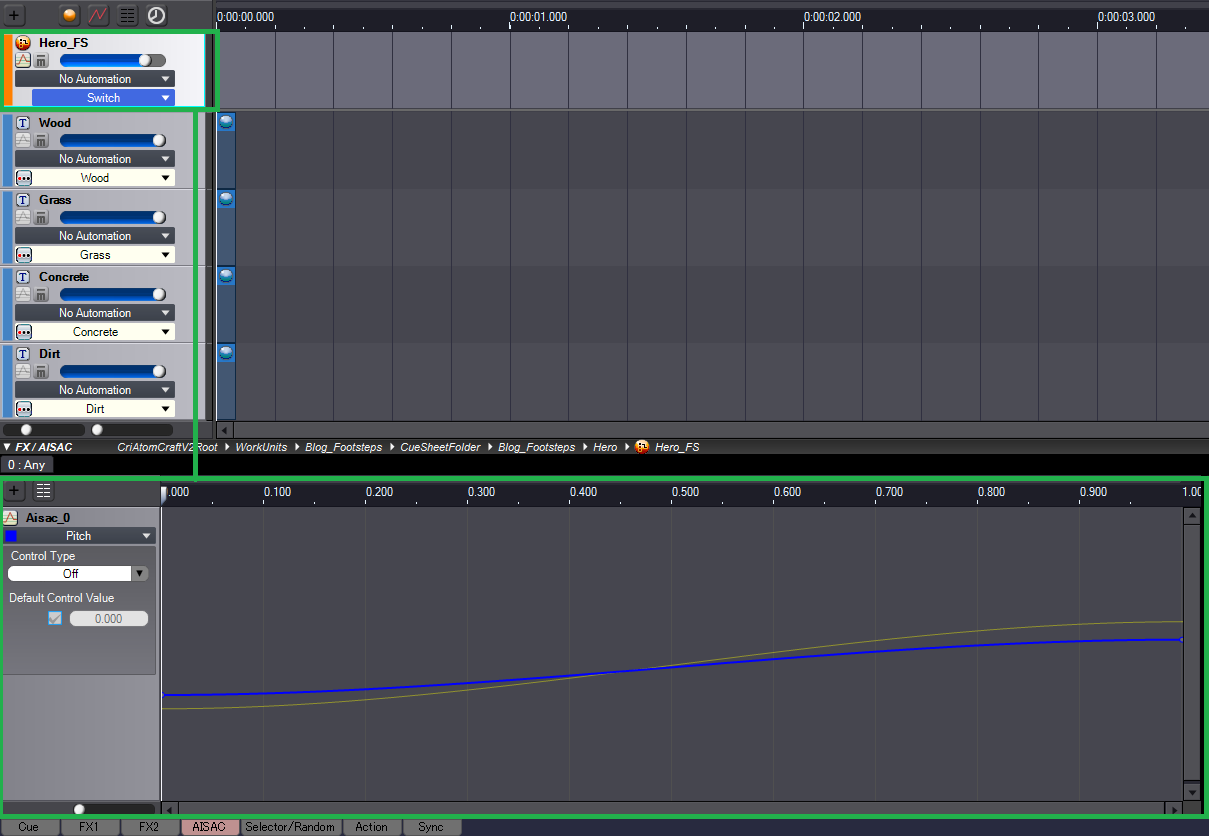Click the Default Control Value 0.000 field
The image size is (1209, 836).
[x=109, y=619]
